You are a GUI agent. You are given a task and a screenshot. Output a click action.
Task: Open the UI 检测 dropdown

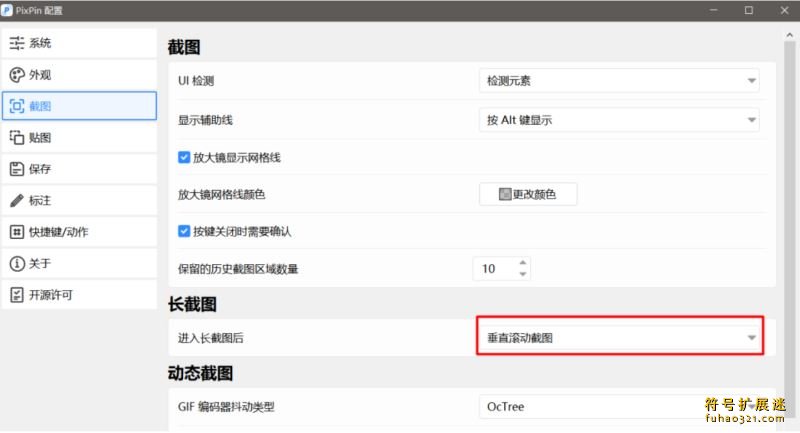click(x=619, y=81)
